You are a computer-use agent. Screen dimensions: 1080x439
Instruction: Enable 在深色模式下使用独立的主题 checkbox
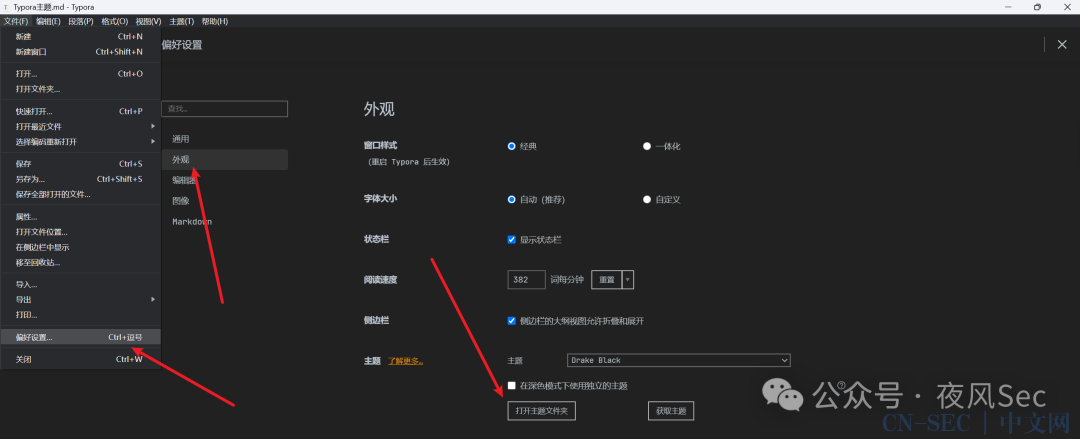pyautogui.click(x=511, y=386)
